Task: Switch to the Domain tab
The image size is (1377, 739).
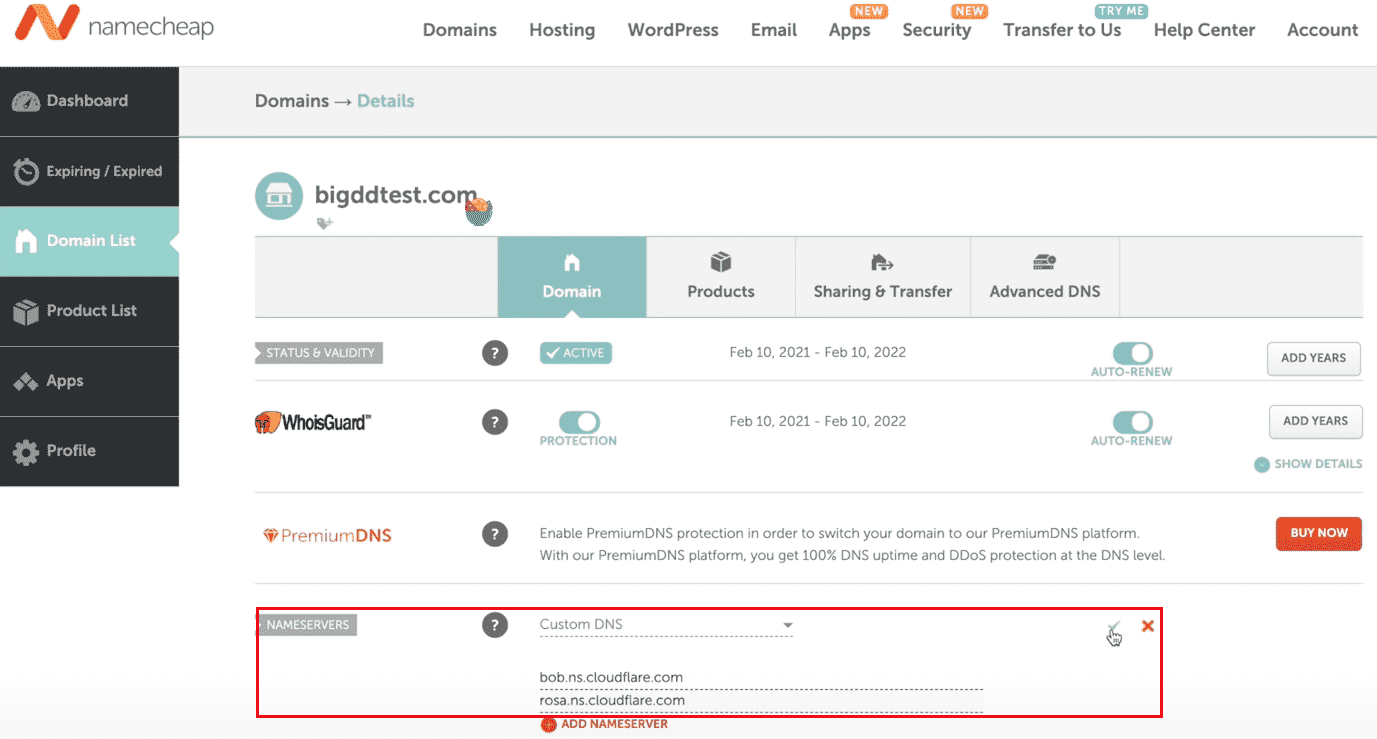Action: coord(572,277)
